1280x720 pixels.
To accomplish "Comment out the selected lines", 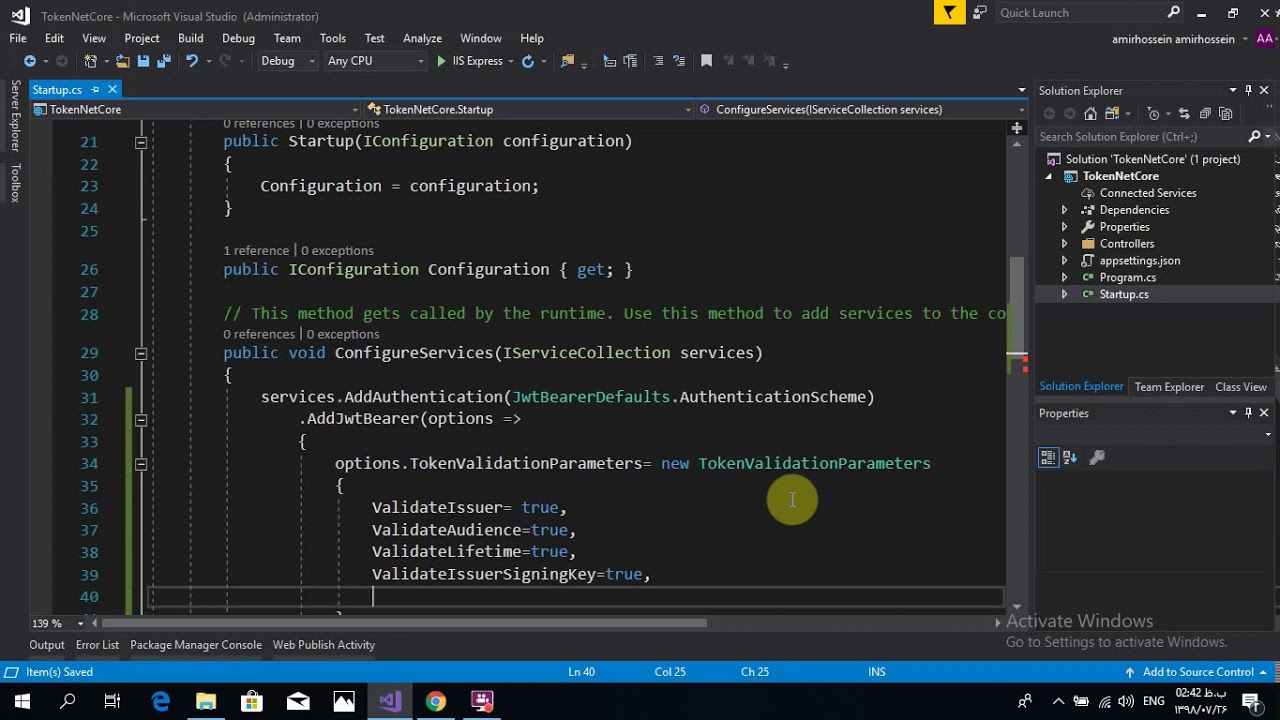I will tap(658, 61).
